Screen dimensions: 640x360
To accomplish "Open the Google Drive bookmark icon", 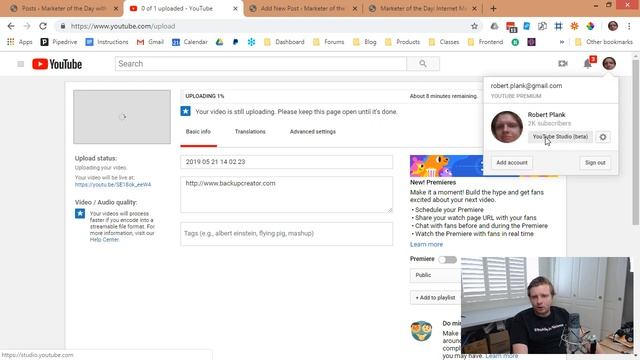I will tap(220, 42).
